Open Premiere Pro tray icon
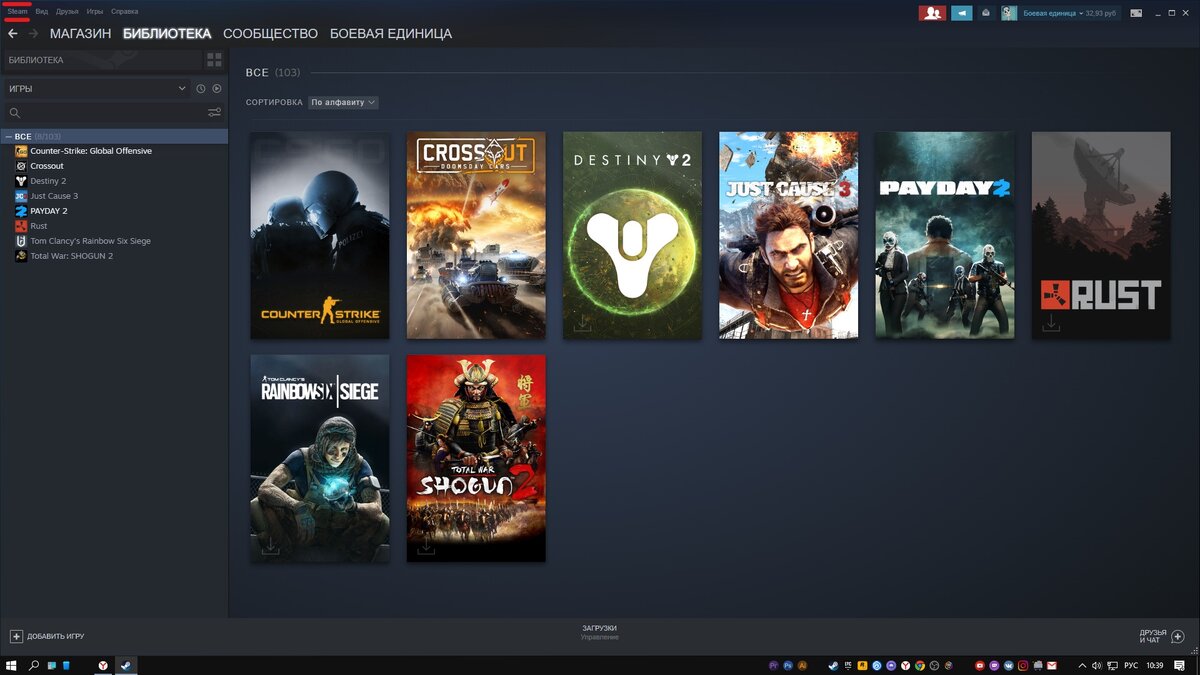Screen dimensions: 1200x675 click(x=774, y=665)
